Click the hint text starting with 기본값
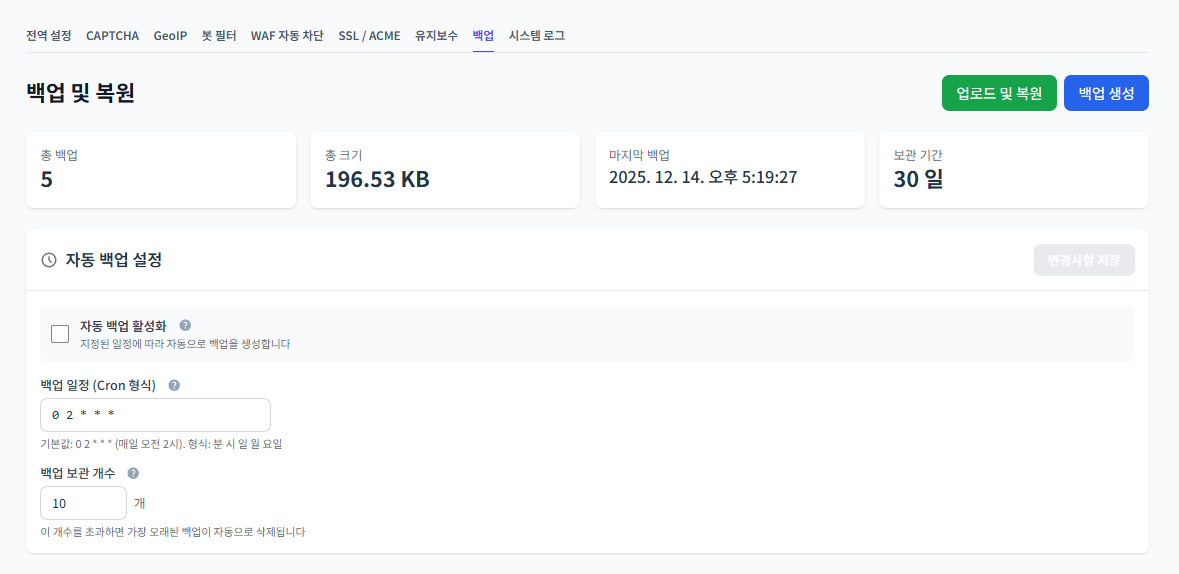 pos(161,444)
